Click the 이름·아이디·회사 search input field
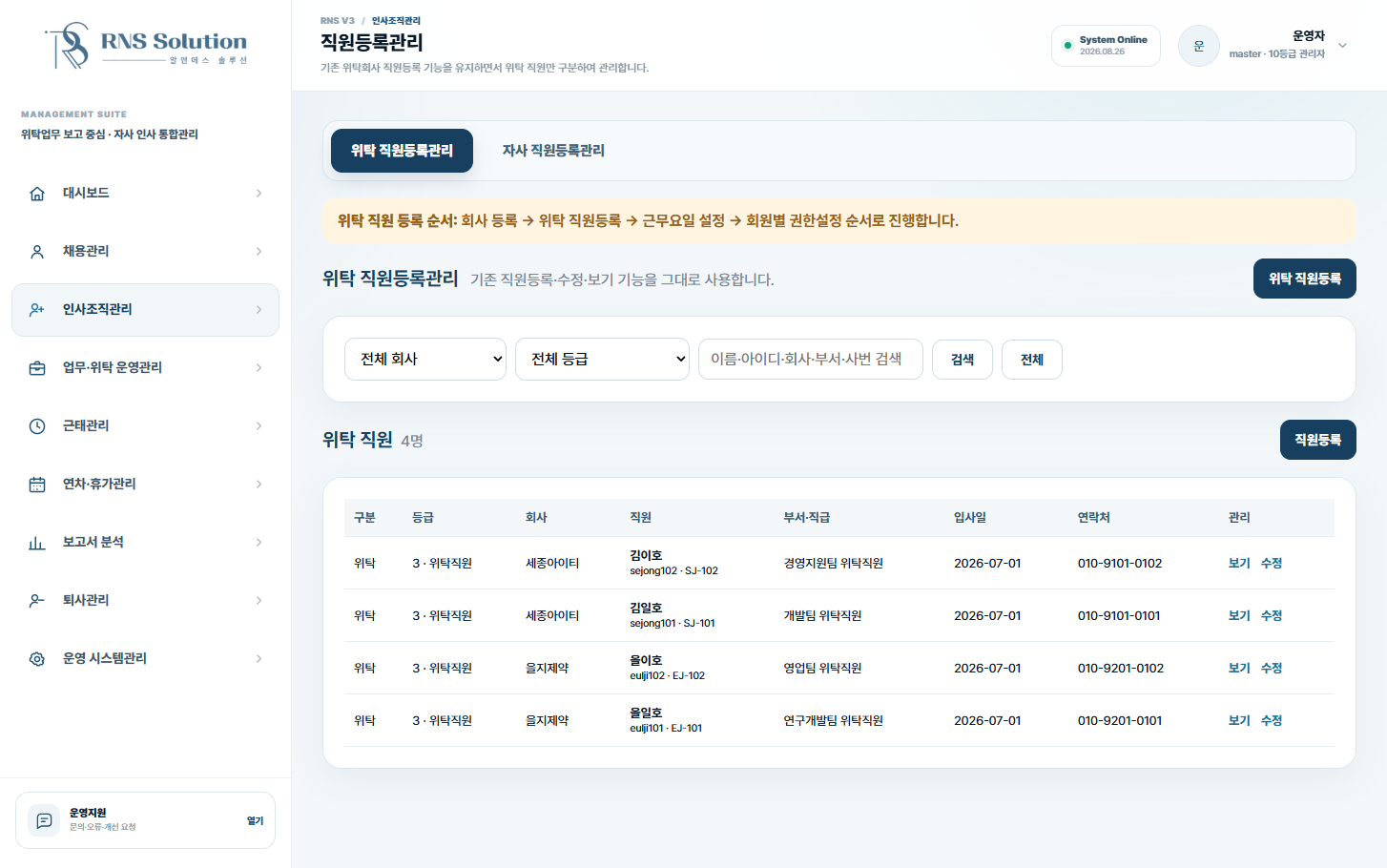This screenshot has width=1387, height=868. pos(811,360)
